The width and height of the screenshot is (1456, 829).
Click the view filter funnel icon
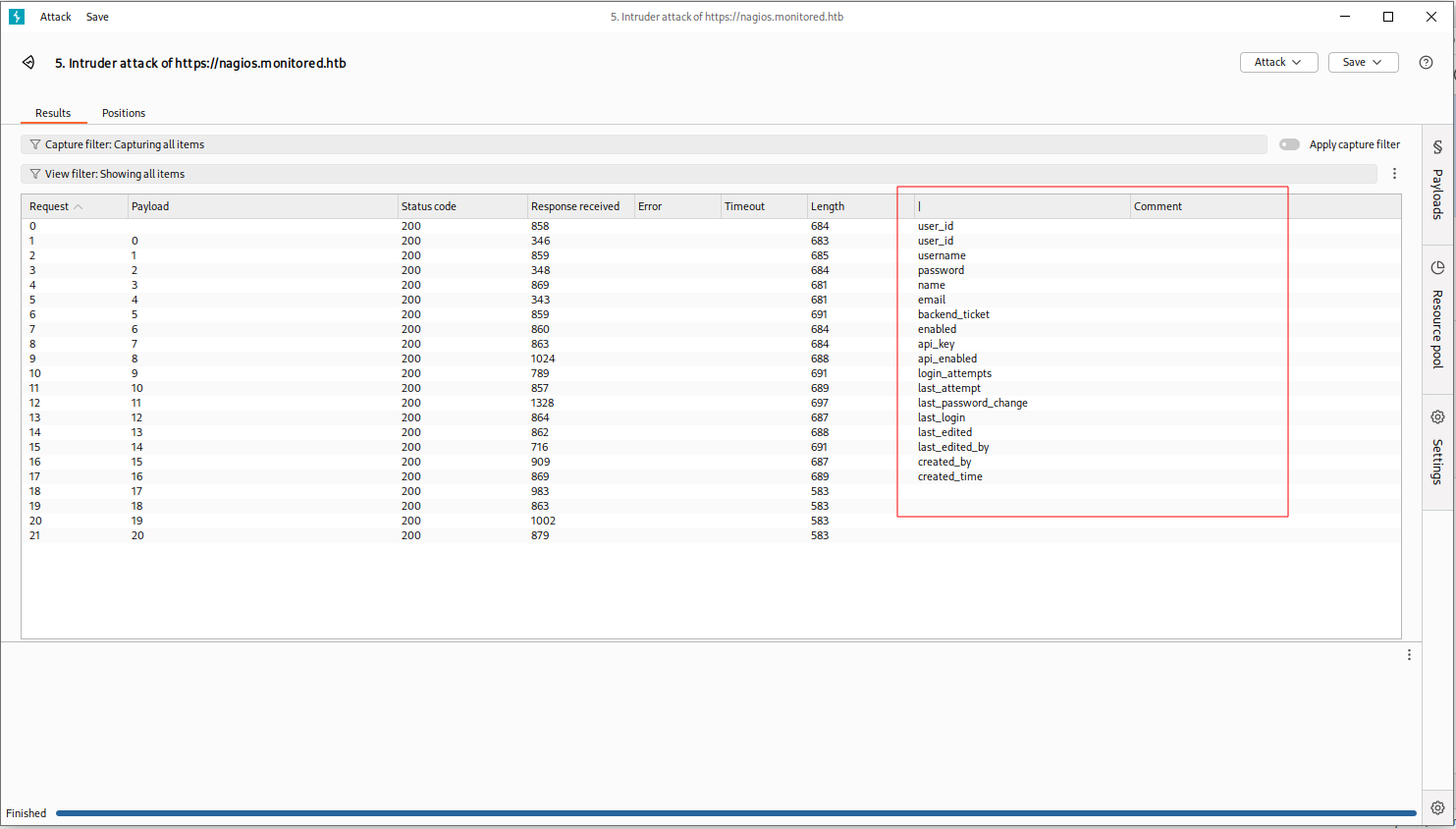(x=35, y=174)
